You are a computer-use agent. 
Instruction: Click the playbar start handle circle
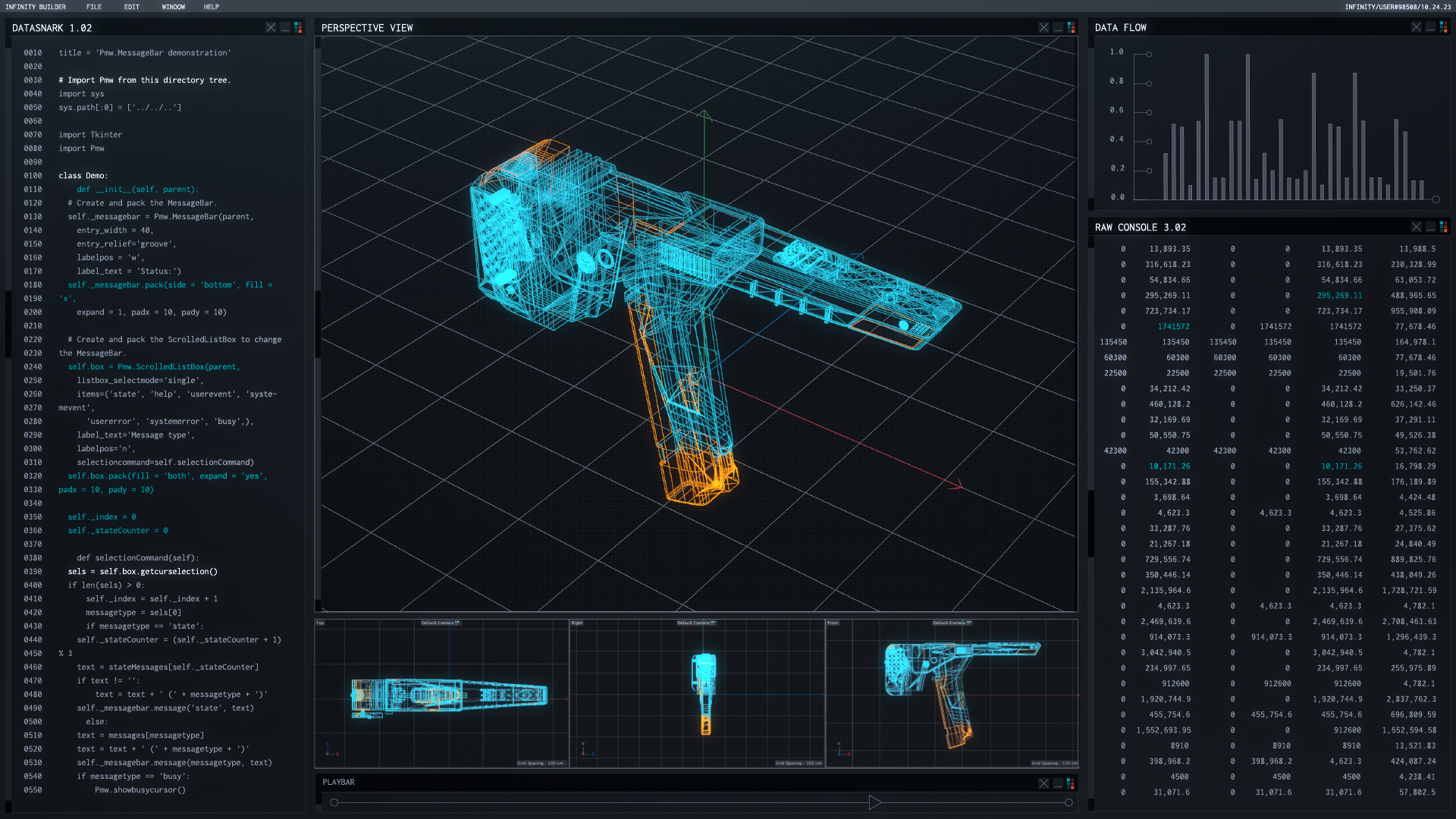(x=334, y=802)
